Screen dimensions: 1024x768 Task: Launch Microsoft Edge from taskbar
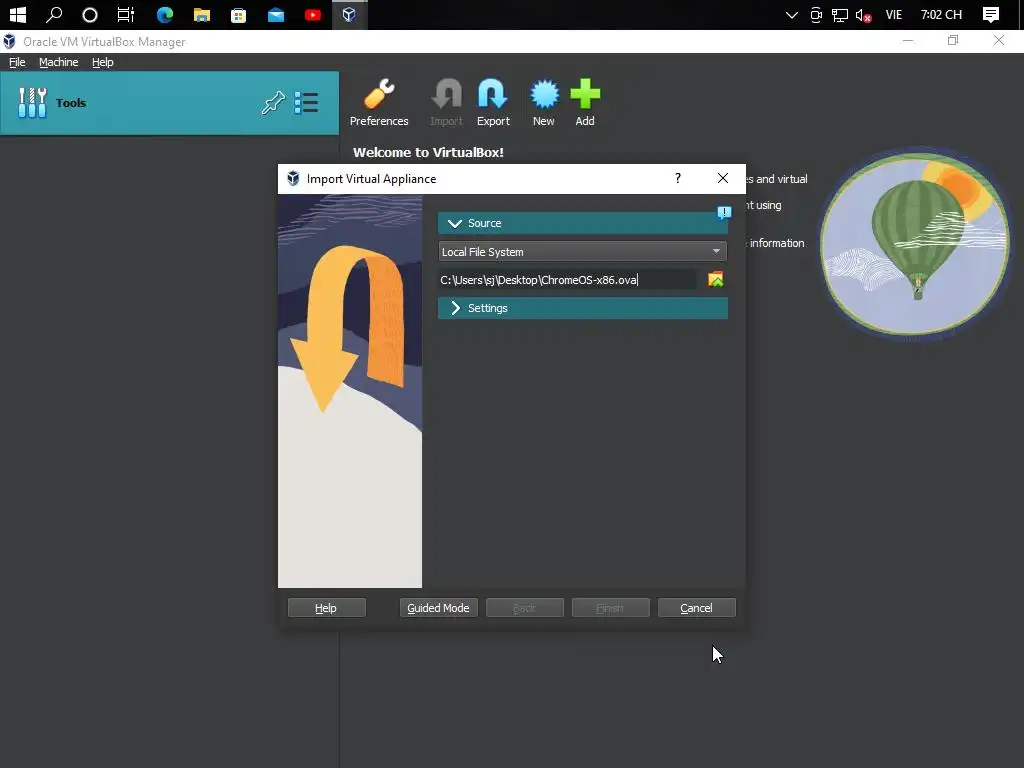click(165, 14)
